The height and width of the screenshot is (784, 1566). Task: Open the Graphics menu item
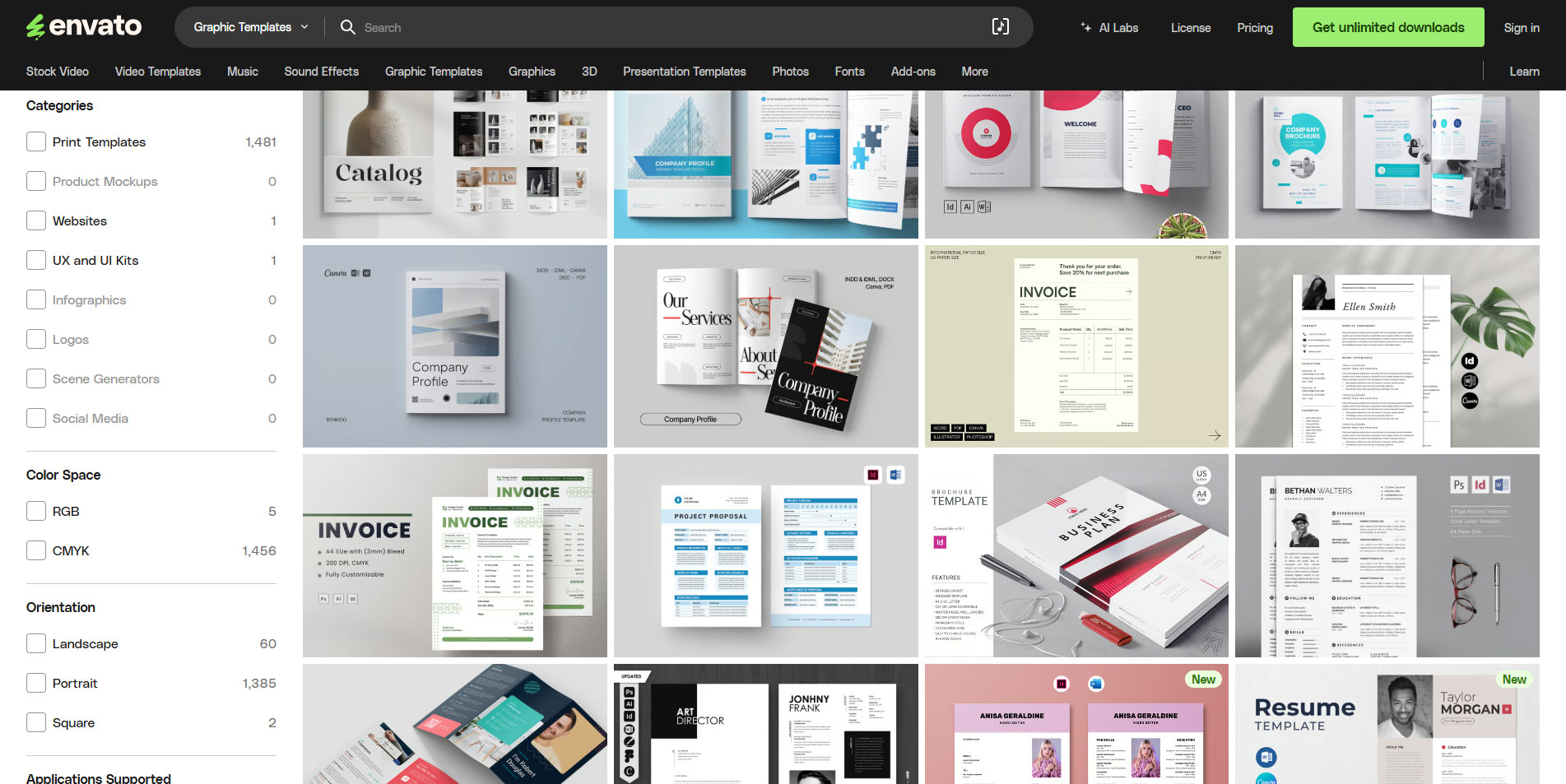tap(532, 72)
